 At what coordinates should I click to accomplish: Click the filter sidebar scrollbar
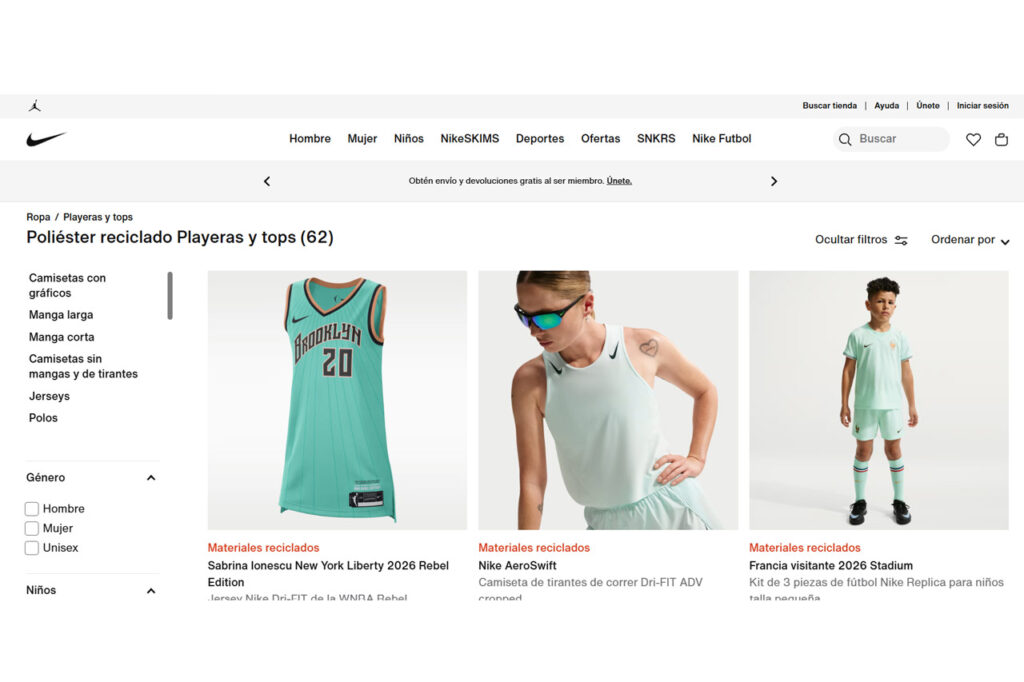tap(170, 295)
